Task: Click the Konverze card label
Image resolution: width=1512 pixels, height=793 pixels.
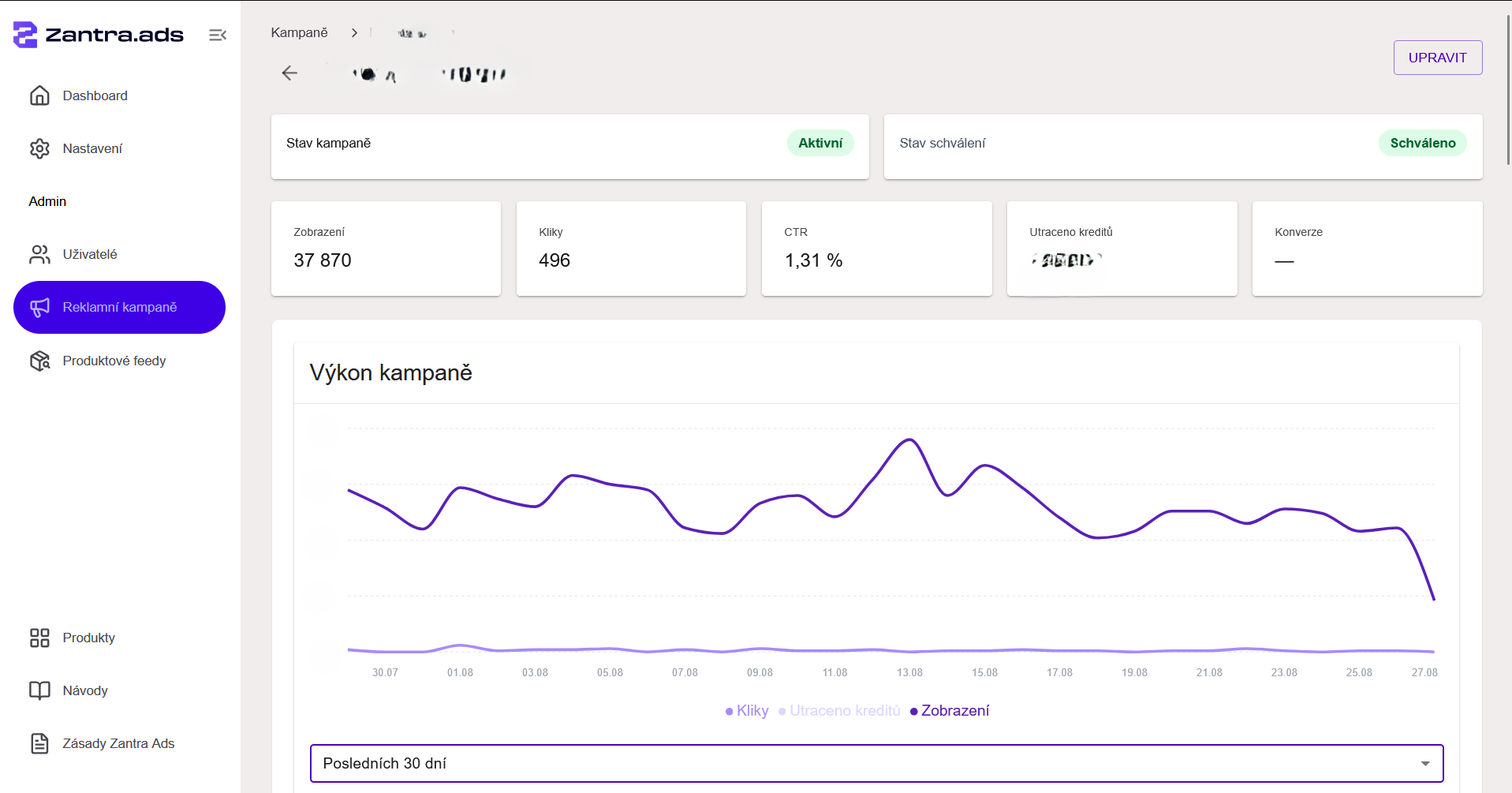Action: pos(1298,232)
